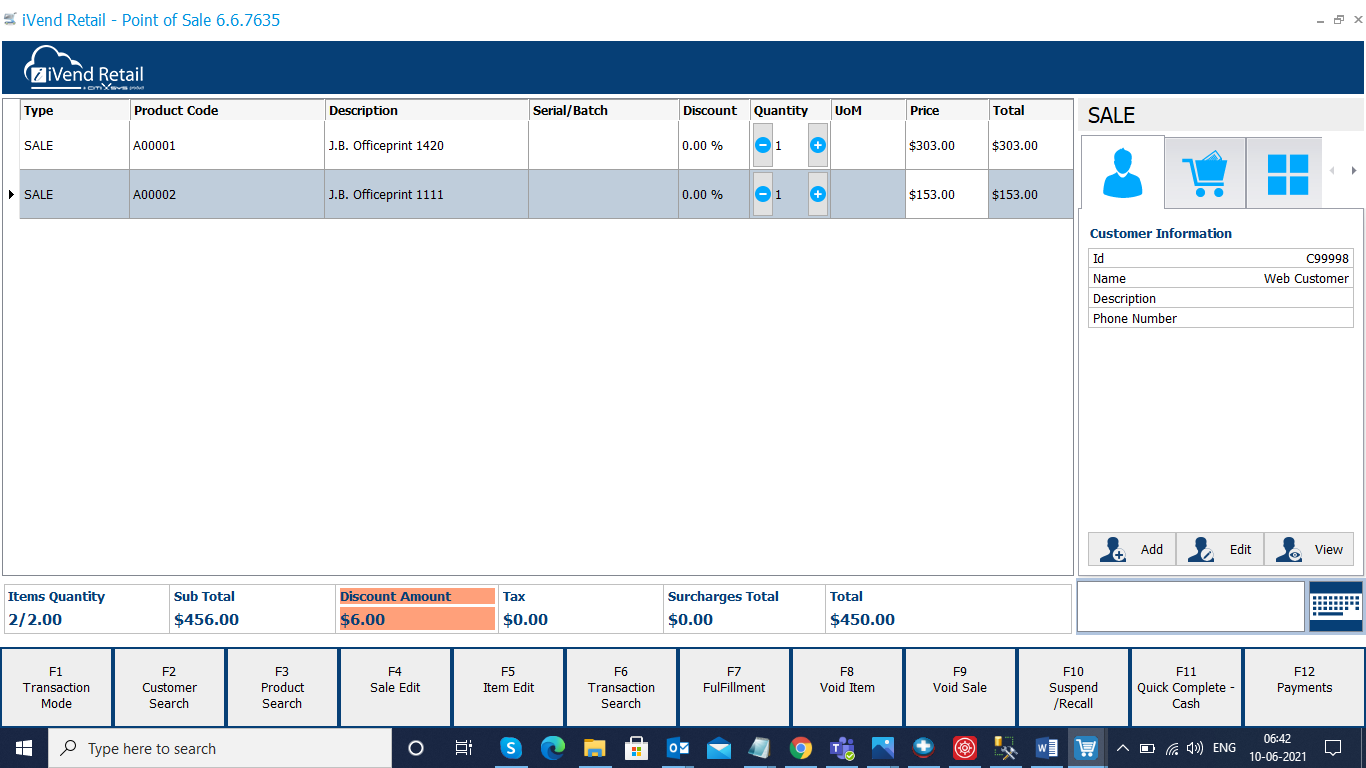Open F3 Product Search
The width and height of the screenshot is (1366, 768).
(282, 687)
